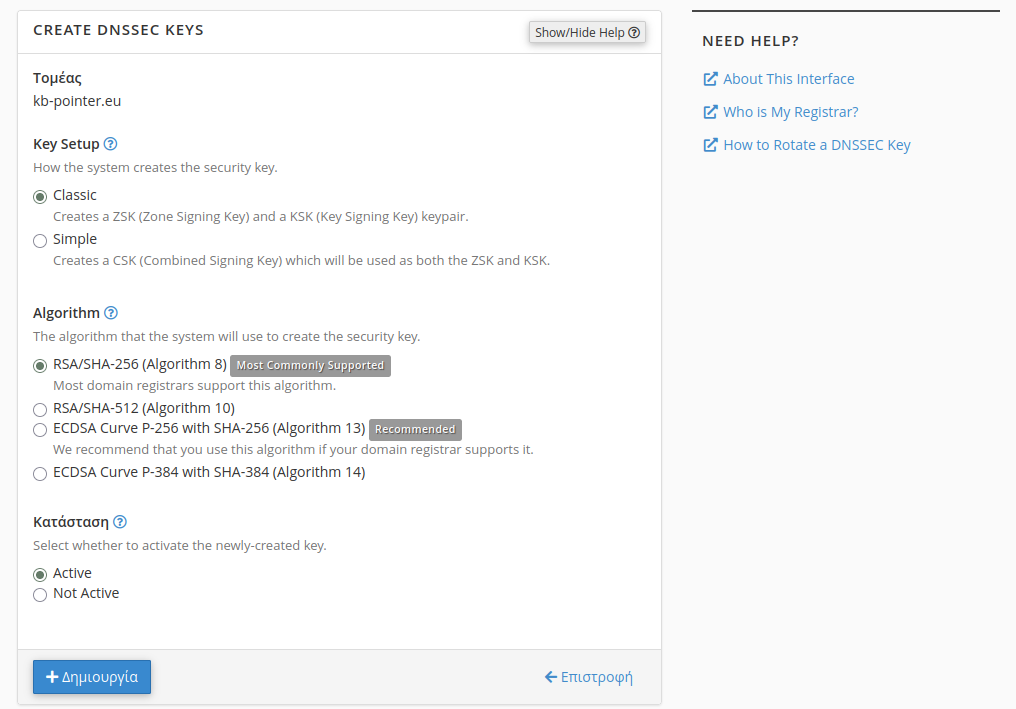
Task: Choose RSA/SHA-512 (Algorithm 10)
Action: pos(40,409)
